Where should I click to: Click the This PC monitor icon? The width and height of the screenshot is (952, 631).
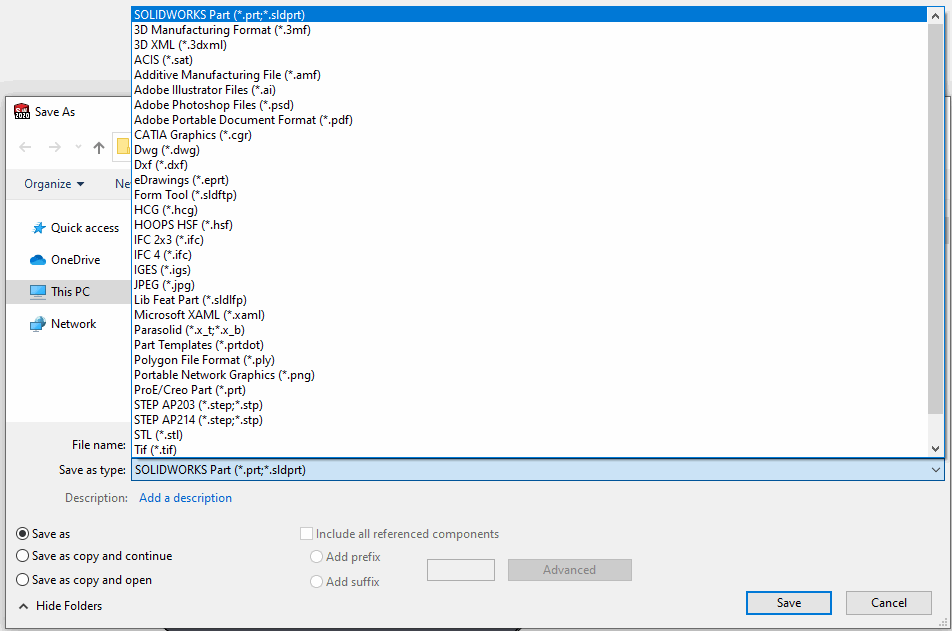click(38, 292)
